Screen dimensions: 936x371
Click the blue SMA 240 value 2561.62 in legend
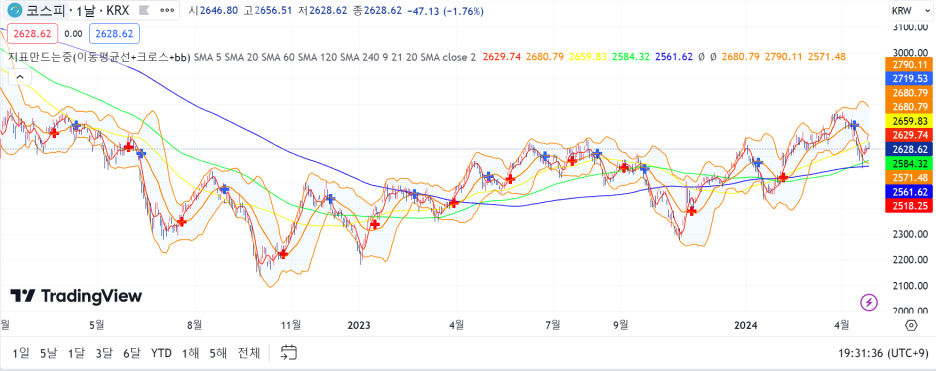(674, 57)
